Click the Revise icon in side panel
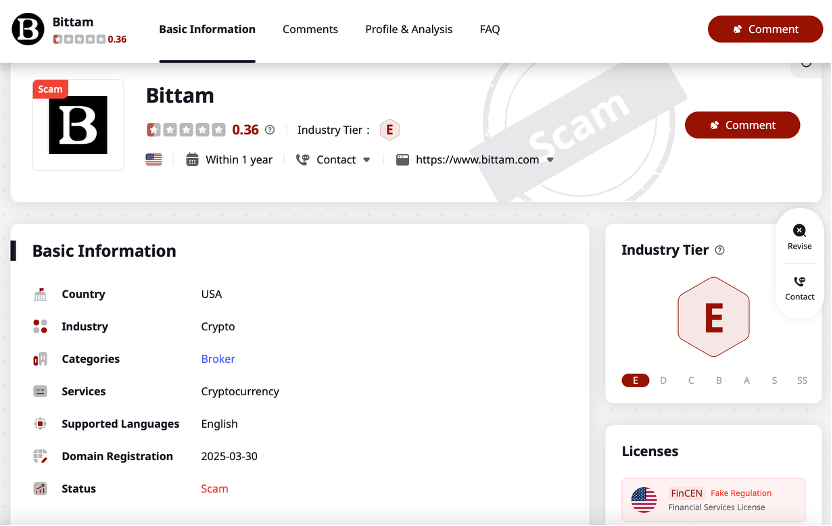Viewport: 832px width, 526px height. (x=799, y=231)
